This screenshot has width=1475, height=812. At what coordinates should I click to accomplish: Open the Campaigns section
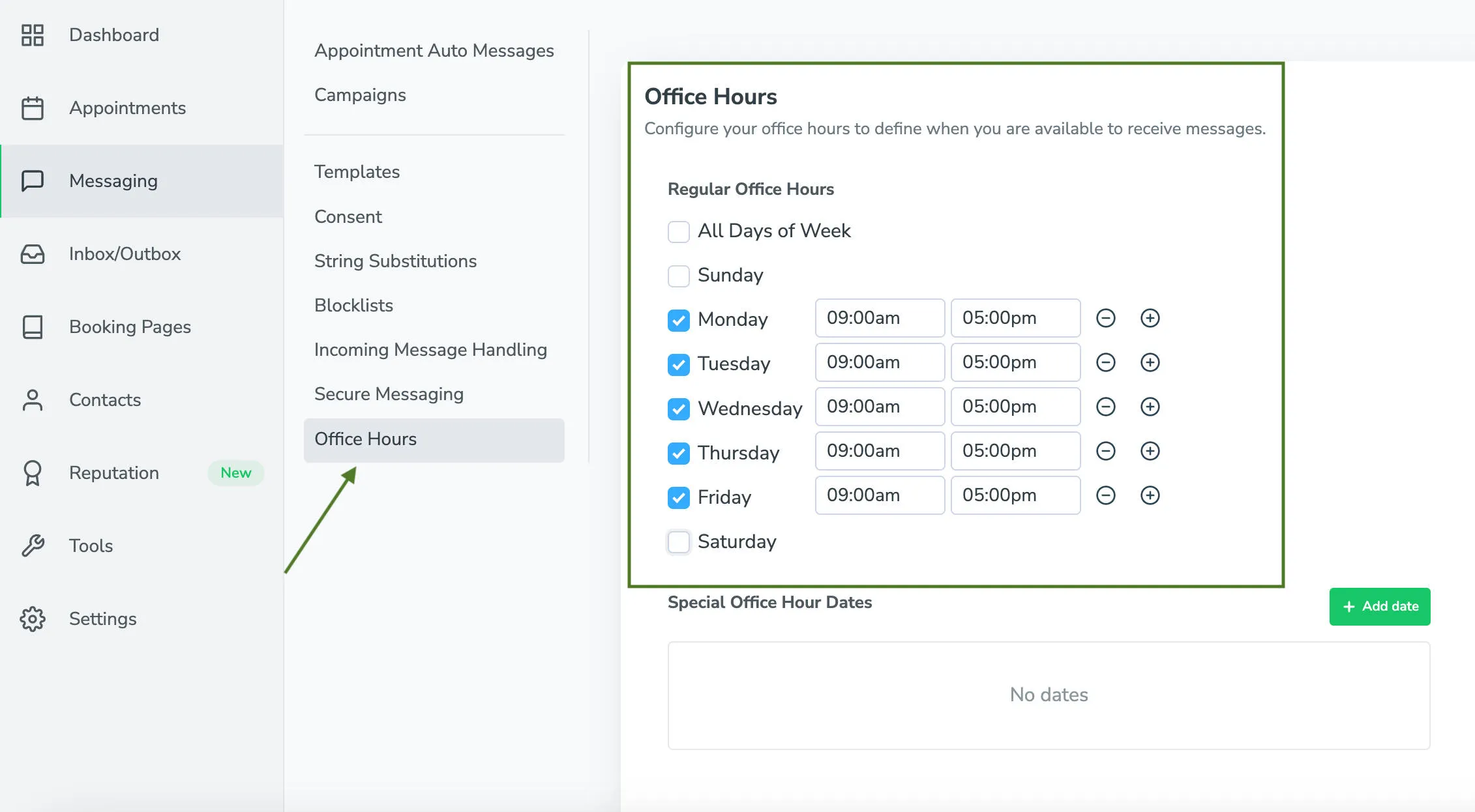tap(360, 94)
